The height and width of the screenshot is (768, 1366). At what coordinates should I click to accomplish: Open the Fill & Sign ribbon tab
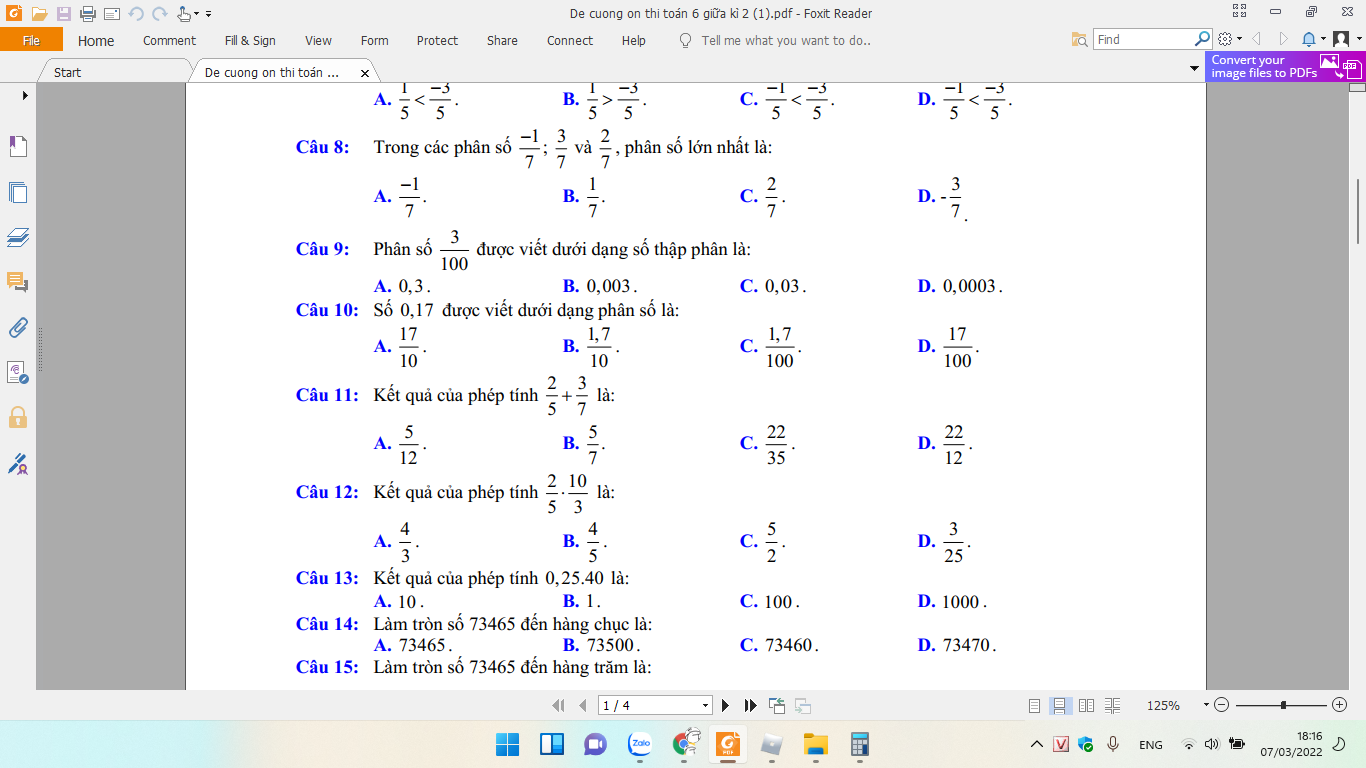[x=250, y=41]
